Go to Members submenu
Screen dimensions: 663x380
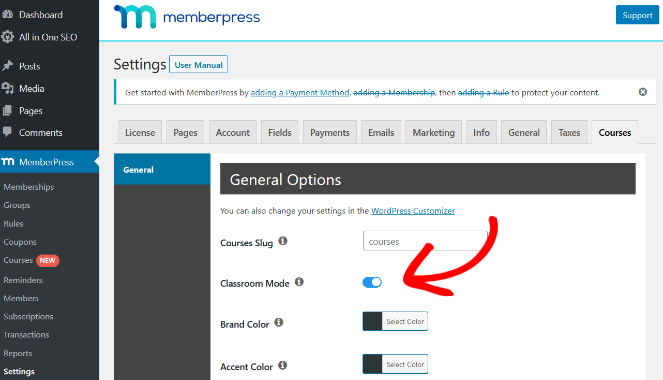tap(21, 298)
